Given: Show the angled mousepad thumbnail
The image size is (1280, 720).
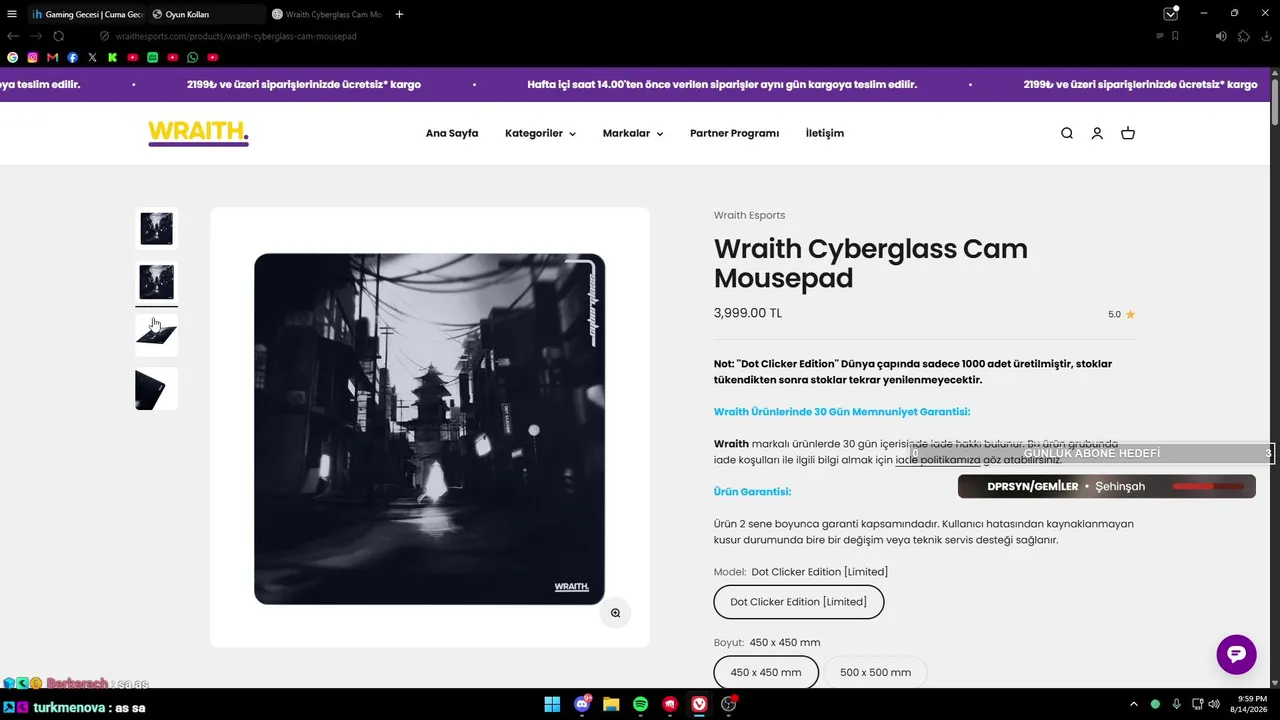Looking at the screenshot, I should tap(156, 335).
